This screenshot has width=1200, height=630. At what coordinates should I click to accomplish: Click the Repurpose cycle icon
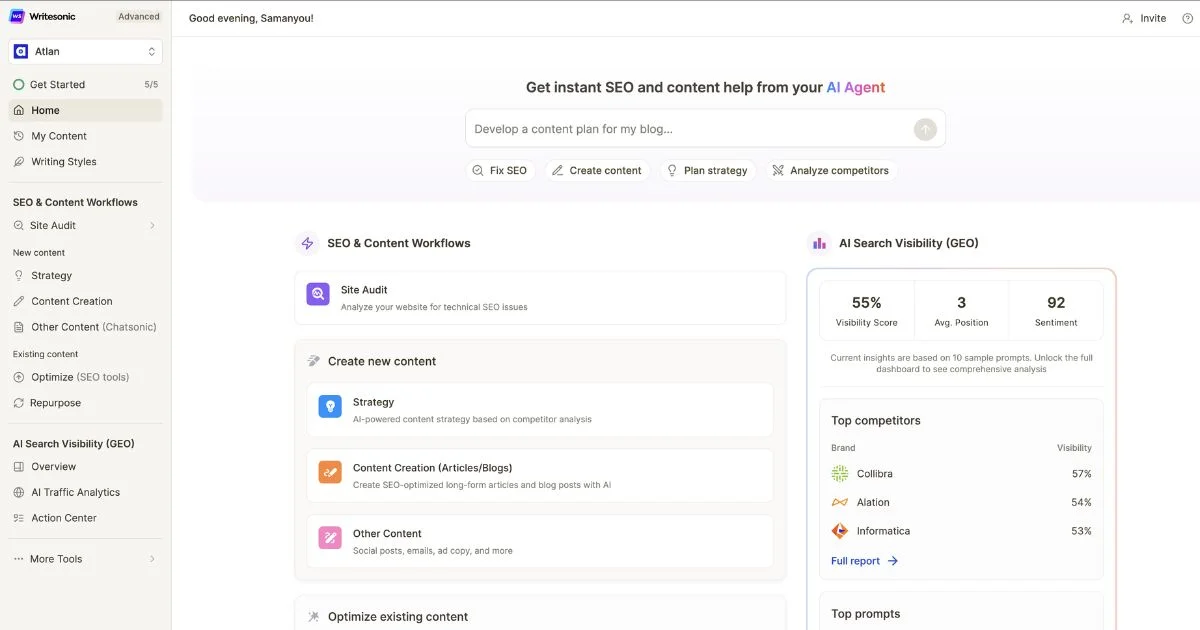(x=19, y=403)
